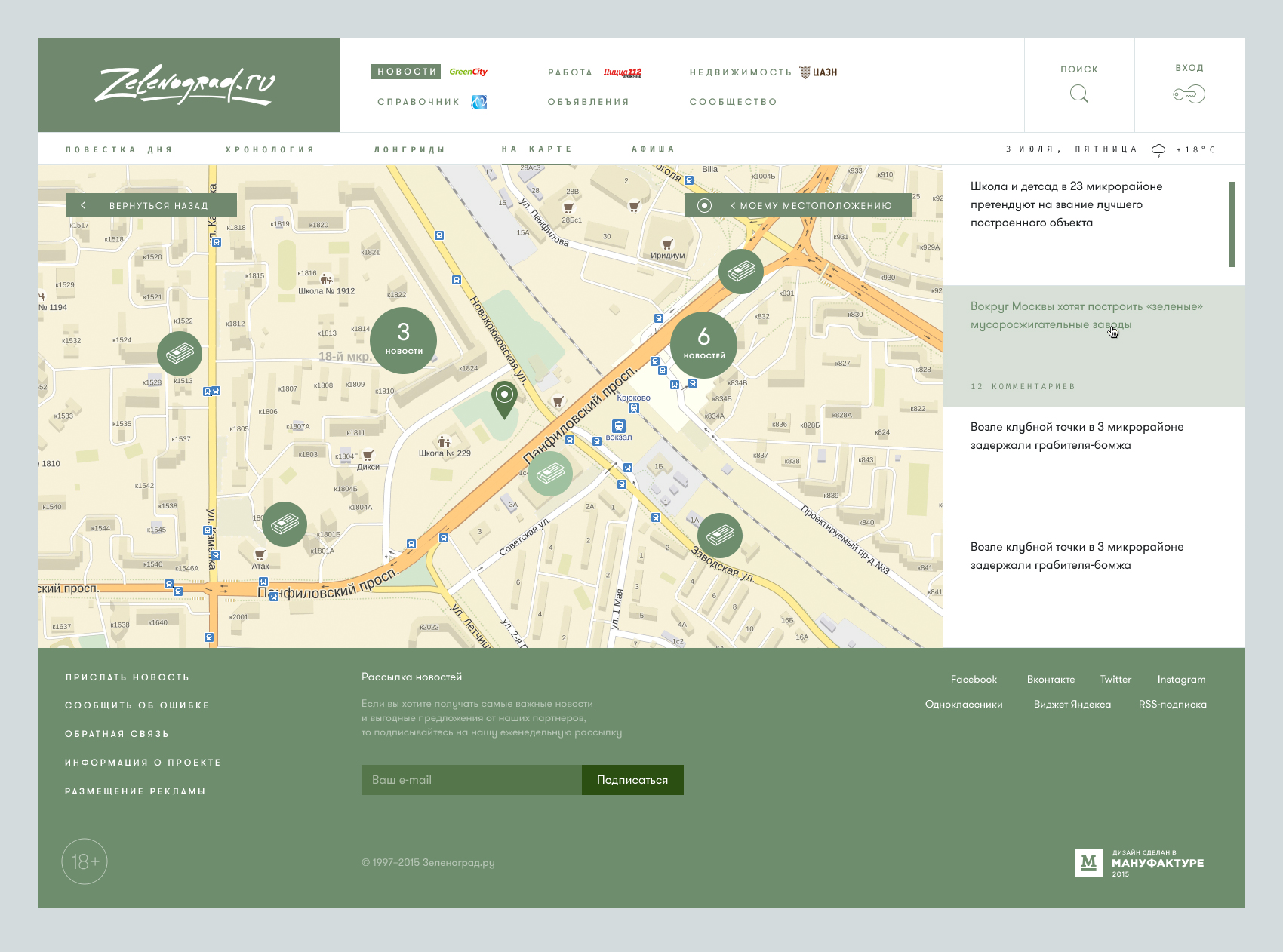This screenshot has height=952, width=1283.
Task: Open the Недвижимость menu section
Action: tap(740, 72)
